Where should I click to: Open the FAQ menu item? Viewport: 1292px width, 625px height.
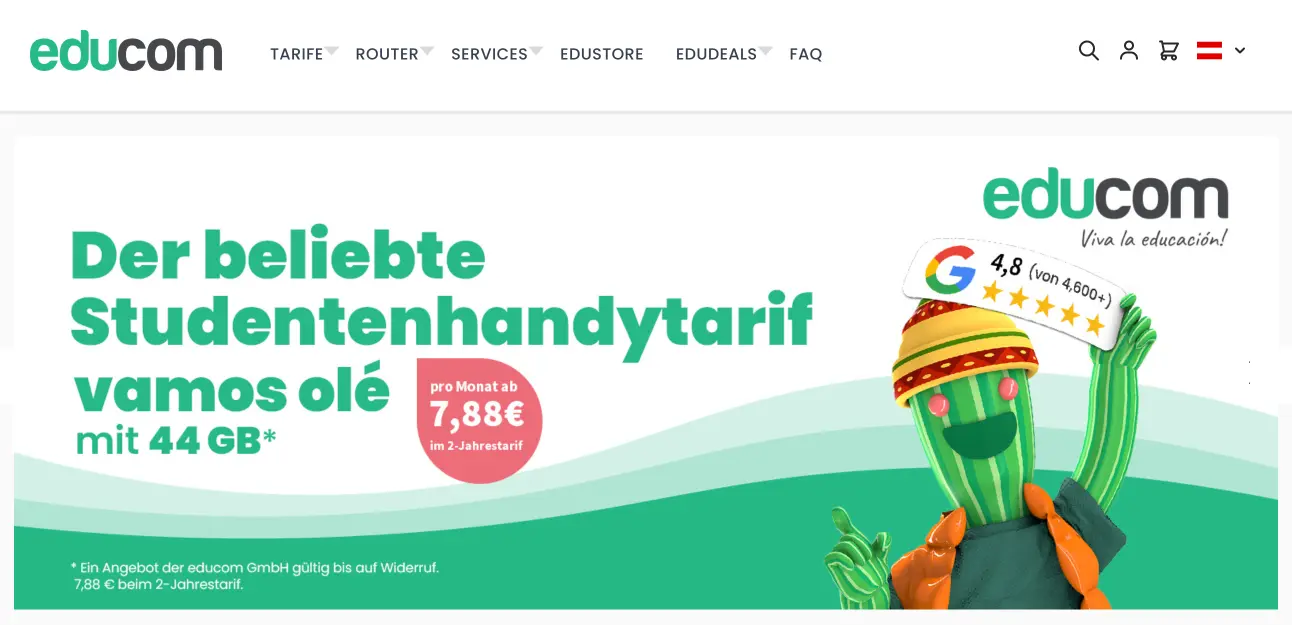pyautogui.click(x=806, y=54)
